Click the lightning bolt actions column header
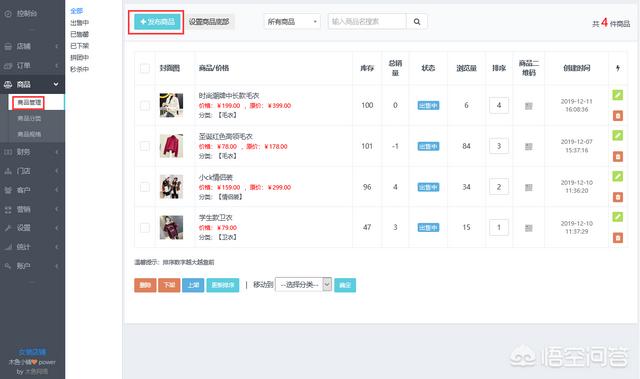Viewport: 640px width, 379px height. [618, 68]
